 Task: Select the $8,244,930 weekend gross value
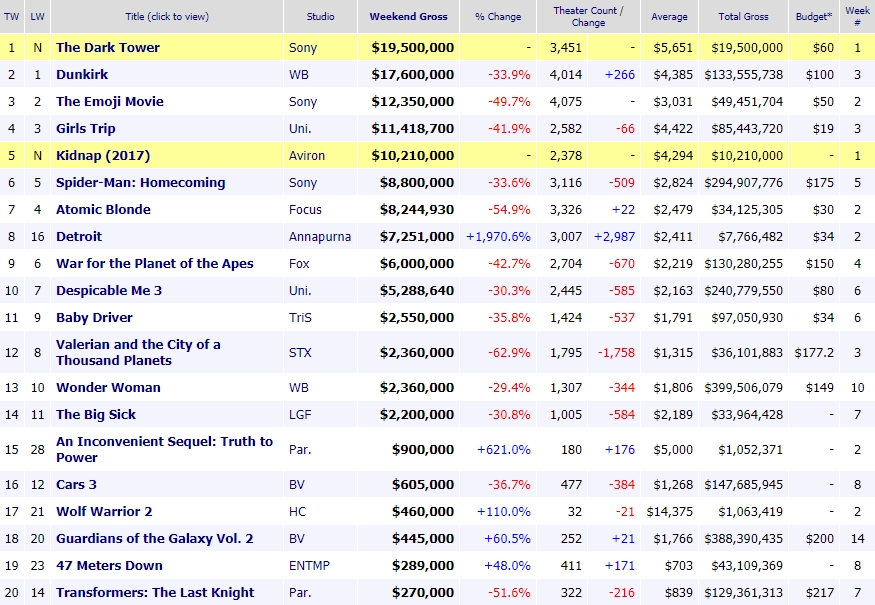pyautogui.click(x=417, y=209)
